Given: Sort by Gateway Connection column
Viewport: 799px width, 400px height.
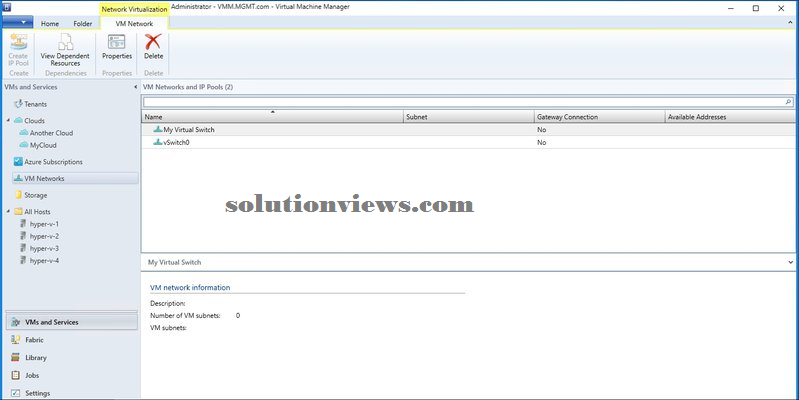Looking at the screenshot, I should pyautogui.click(x=600, y=117).
